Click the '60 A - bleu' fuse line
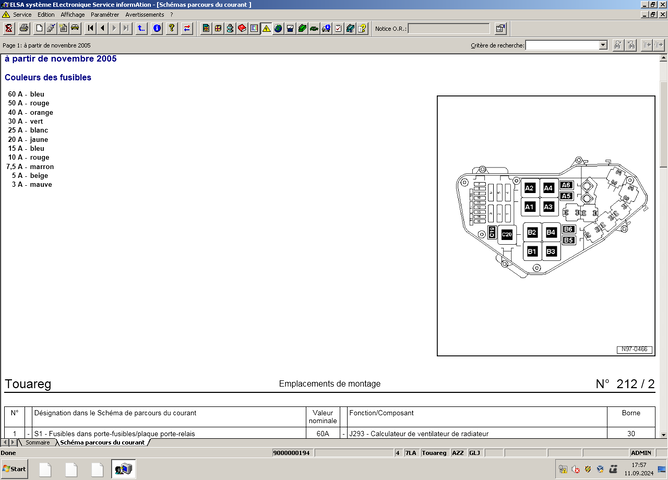This screenshot has height=480, width=668. click(26, 94)
